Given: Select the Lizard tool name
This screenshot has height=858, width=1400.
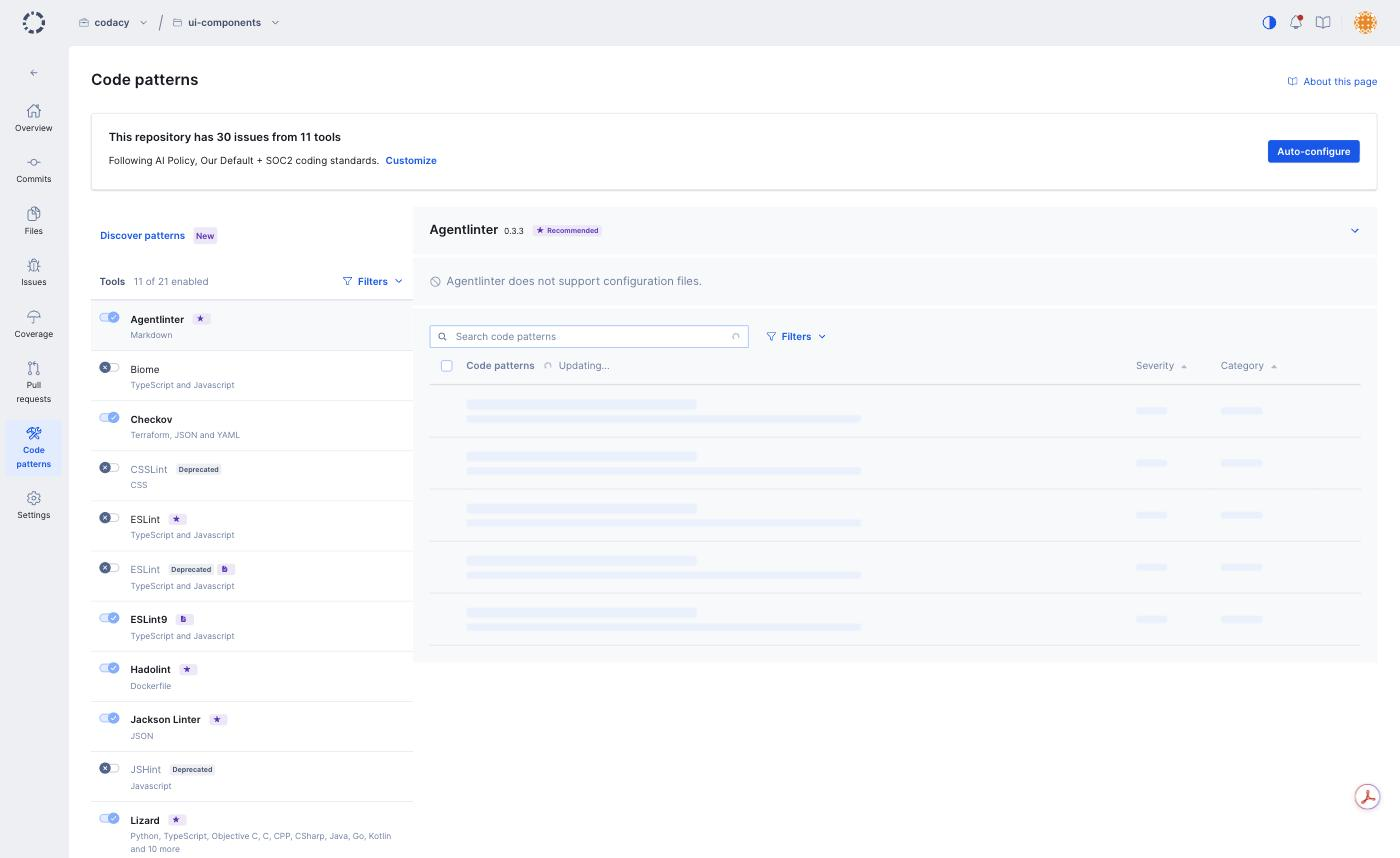Looking at the screenshot, I should tap(145, 820).
